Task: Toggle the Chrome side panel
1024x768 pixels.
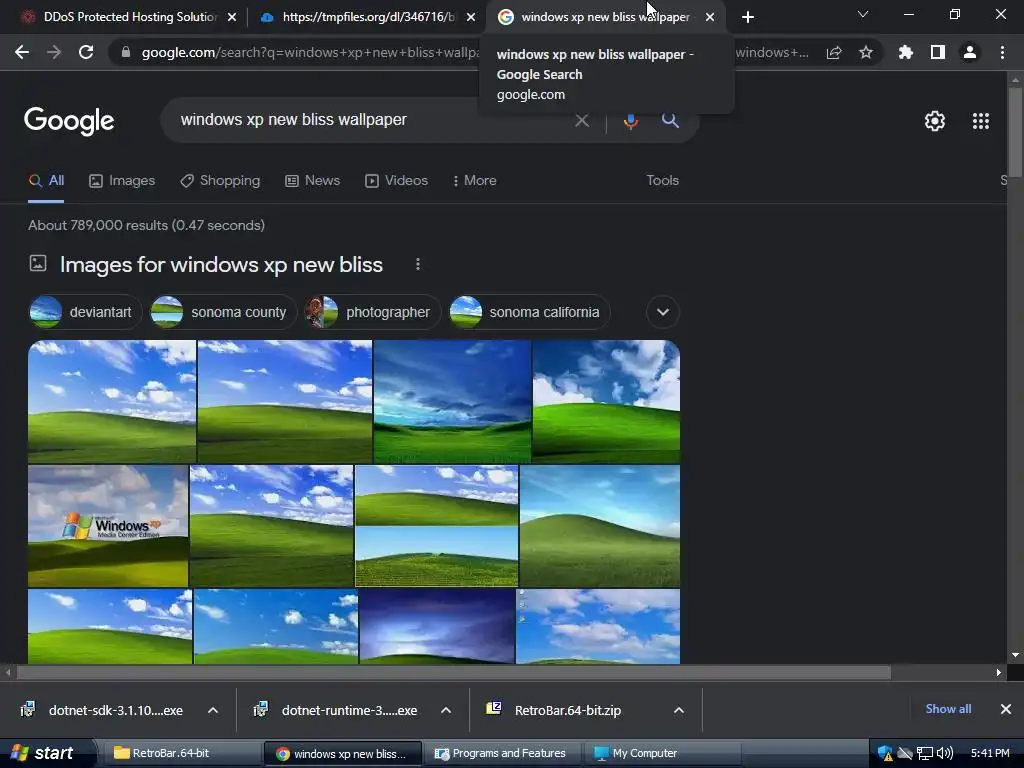Action: (938, 52)
